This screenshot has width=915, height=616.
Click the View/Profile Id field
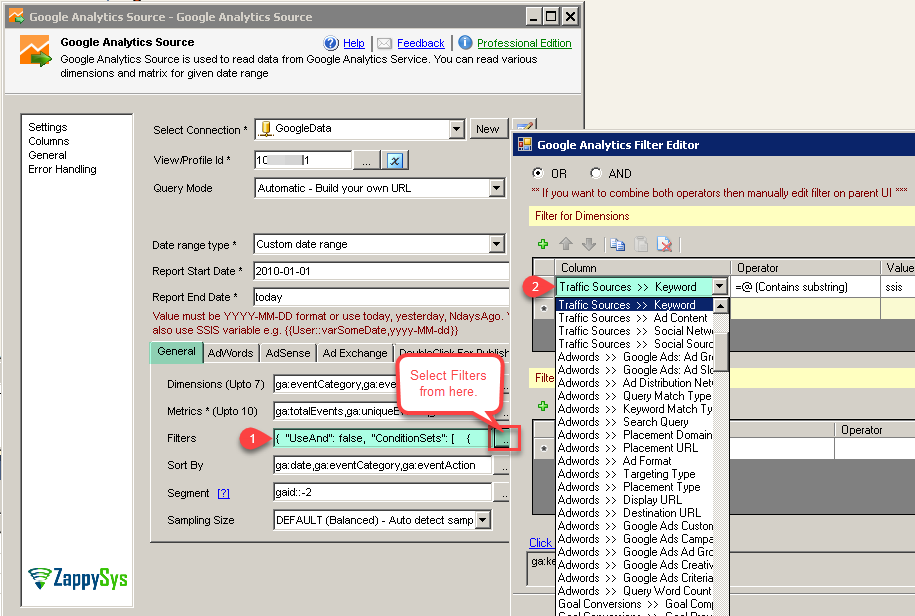(x=303, y=160)
